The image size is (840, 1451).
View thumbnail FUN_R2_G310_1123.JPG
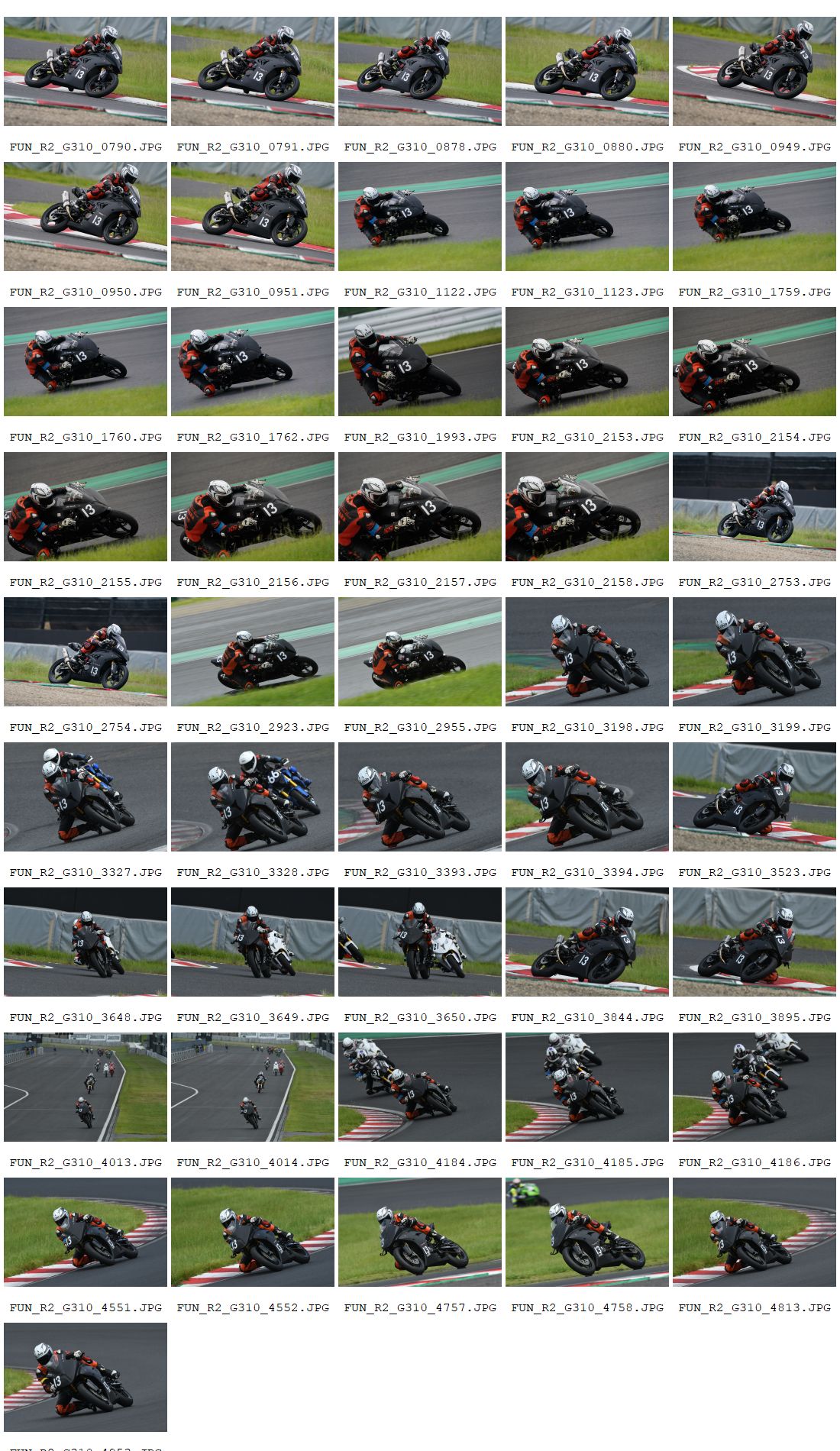587,216
